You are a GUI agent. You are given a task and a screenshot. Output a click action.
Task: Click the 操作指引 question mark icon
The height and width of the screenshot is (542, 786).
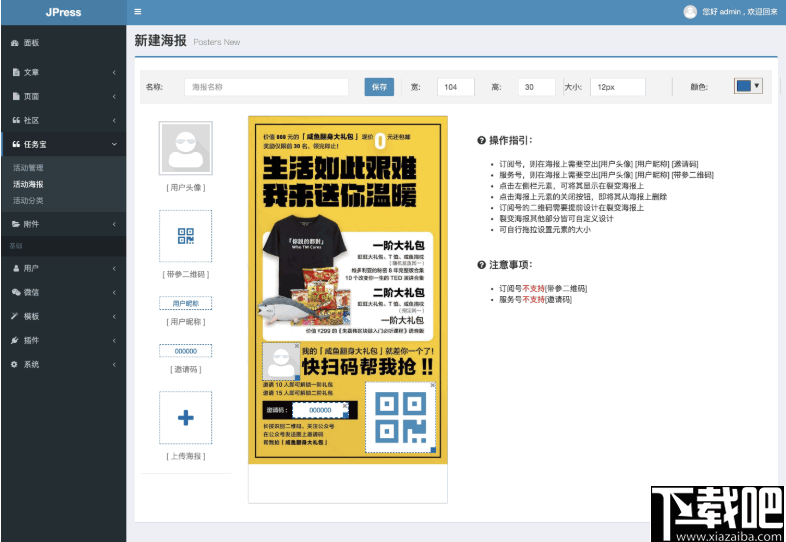click(x=481, y=141)
